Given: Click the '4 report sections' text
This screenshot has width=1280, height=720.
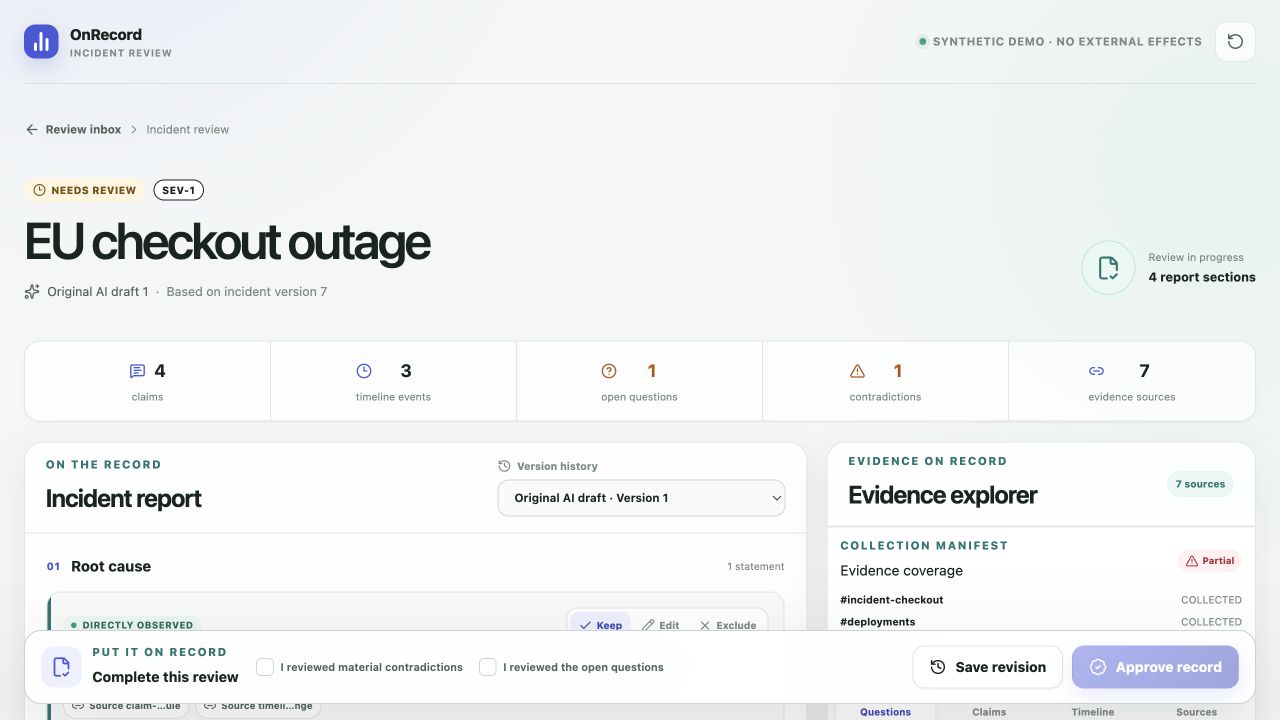Looking at the screenshot, I should point(1202,277).
